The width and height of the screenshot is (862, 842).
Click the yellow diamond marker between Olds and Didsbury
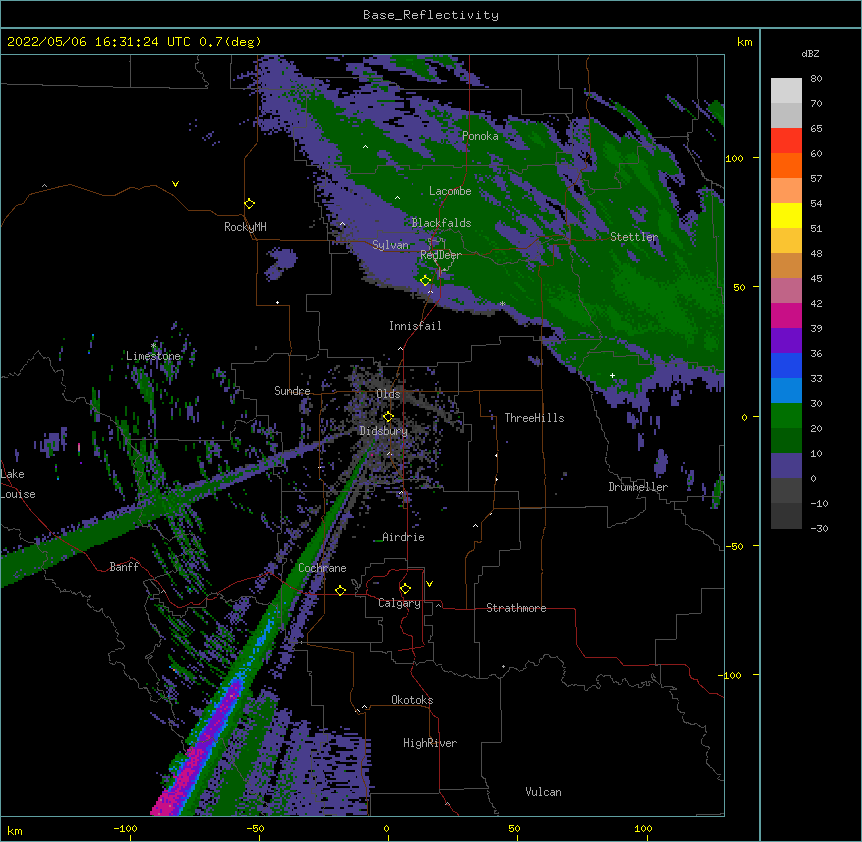point(388,417)
